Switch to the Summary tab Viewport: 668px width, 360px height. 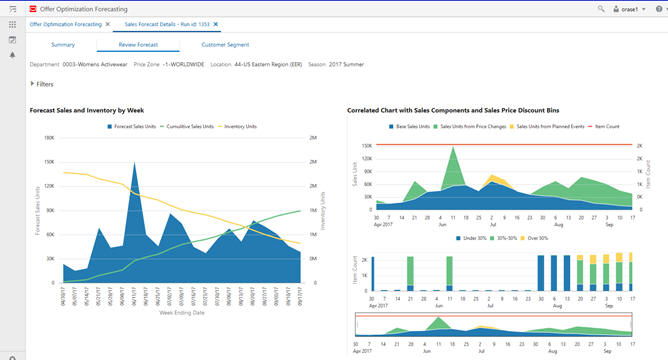pos(63,45)
